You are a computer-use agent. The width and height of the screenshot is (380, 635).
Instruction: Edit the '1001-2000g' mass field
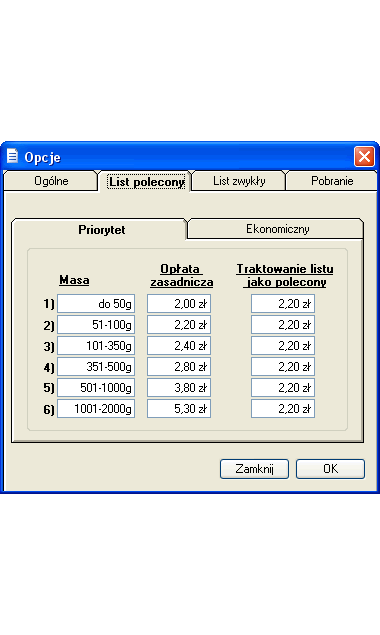click(96, 409)
